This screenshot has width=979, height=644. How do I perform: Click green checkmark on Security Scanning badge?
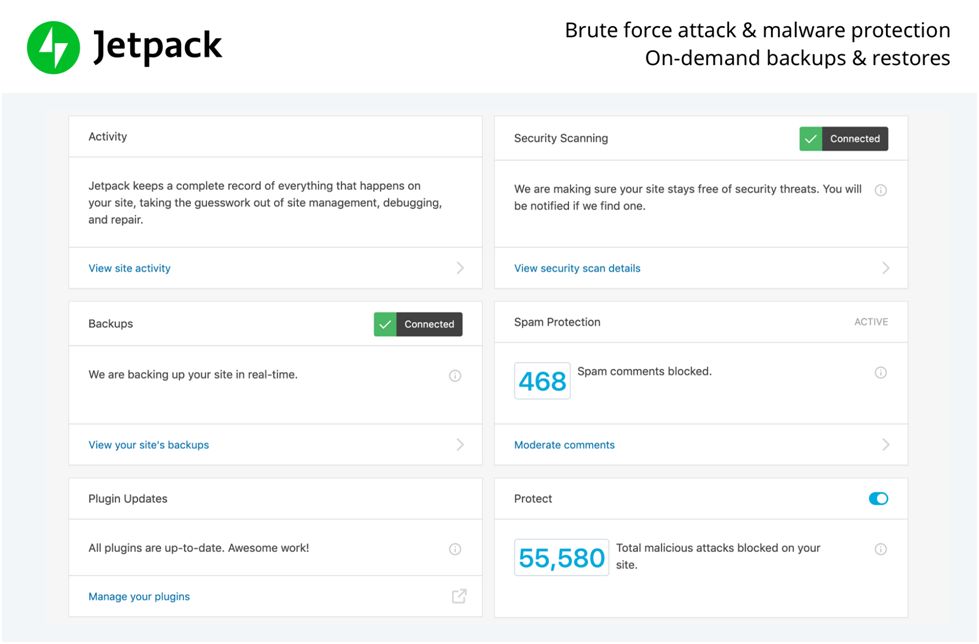pyautogui.click(x=811, y=139)
